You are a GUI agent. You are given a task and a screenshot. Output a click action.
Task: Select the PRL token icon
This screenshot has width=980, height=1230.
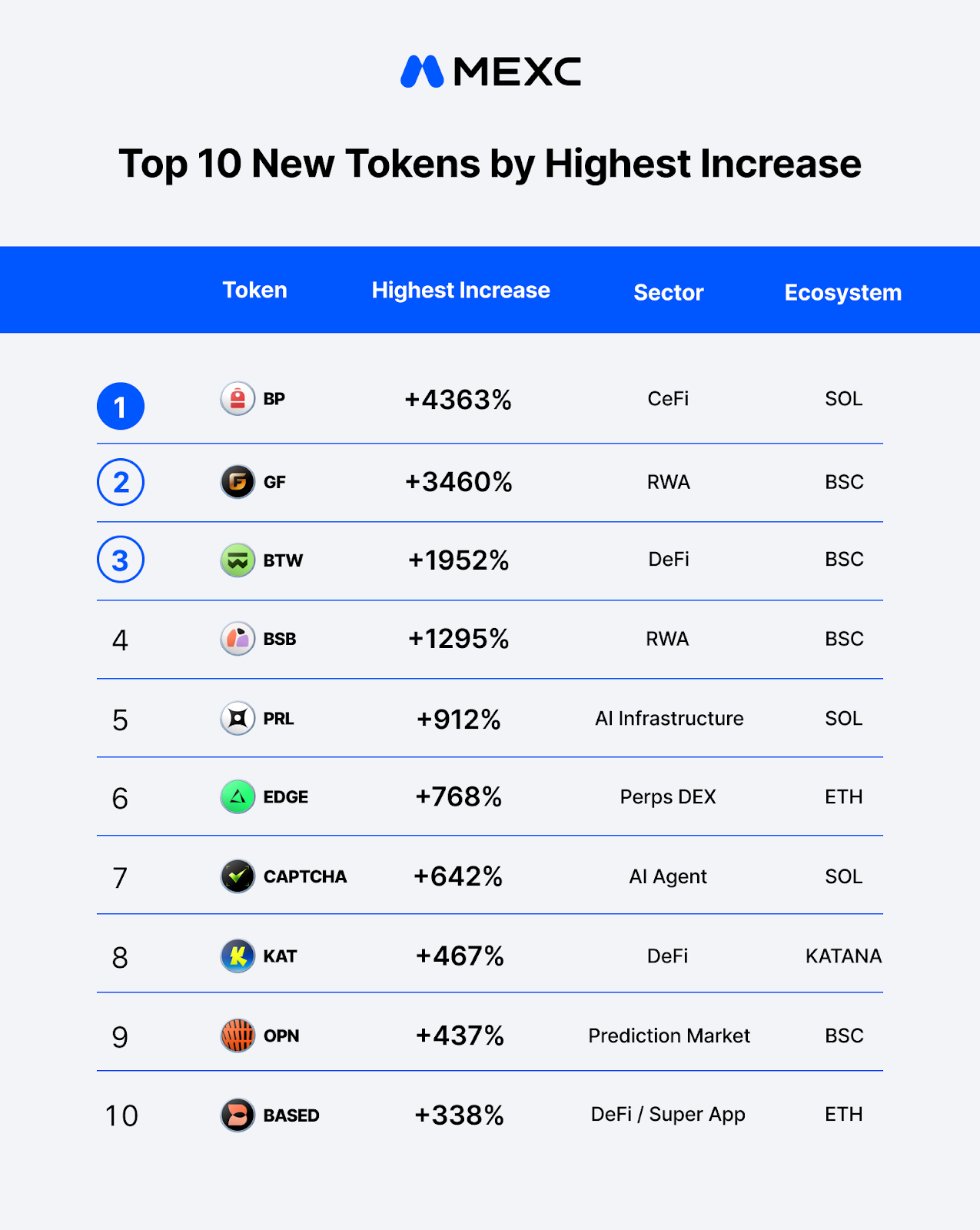click(238, 719)
